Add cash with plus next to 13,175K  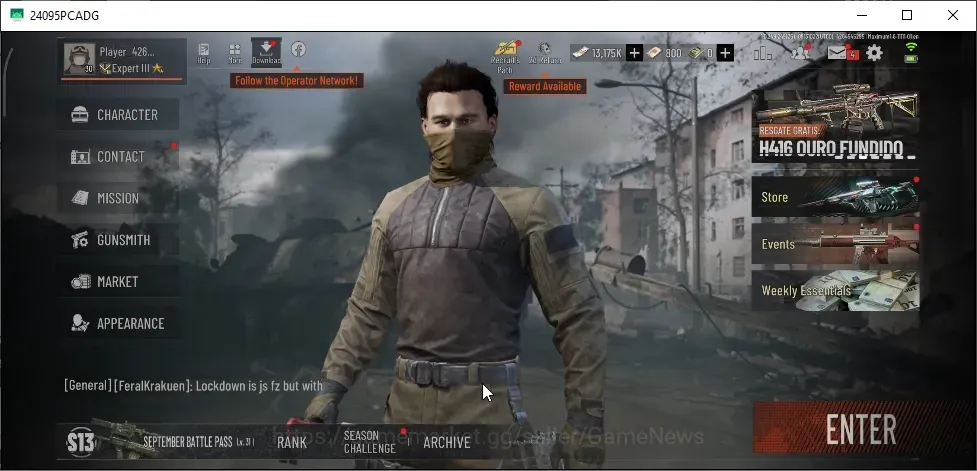634,53
